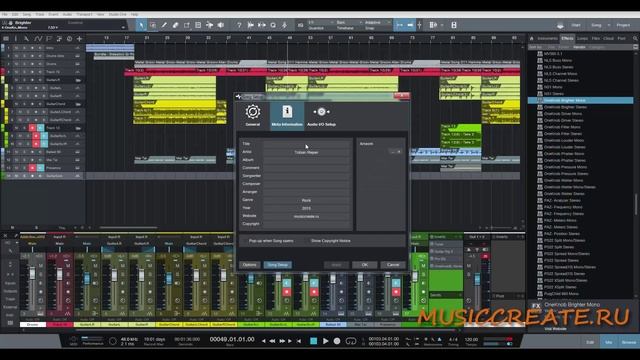Open the Loops browser tab
The image size is (640, 360).
point(582,38)
